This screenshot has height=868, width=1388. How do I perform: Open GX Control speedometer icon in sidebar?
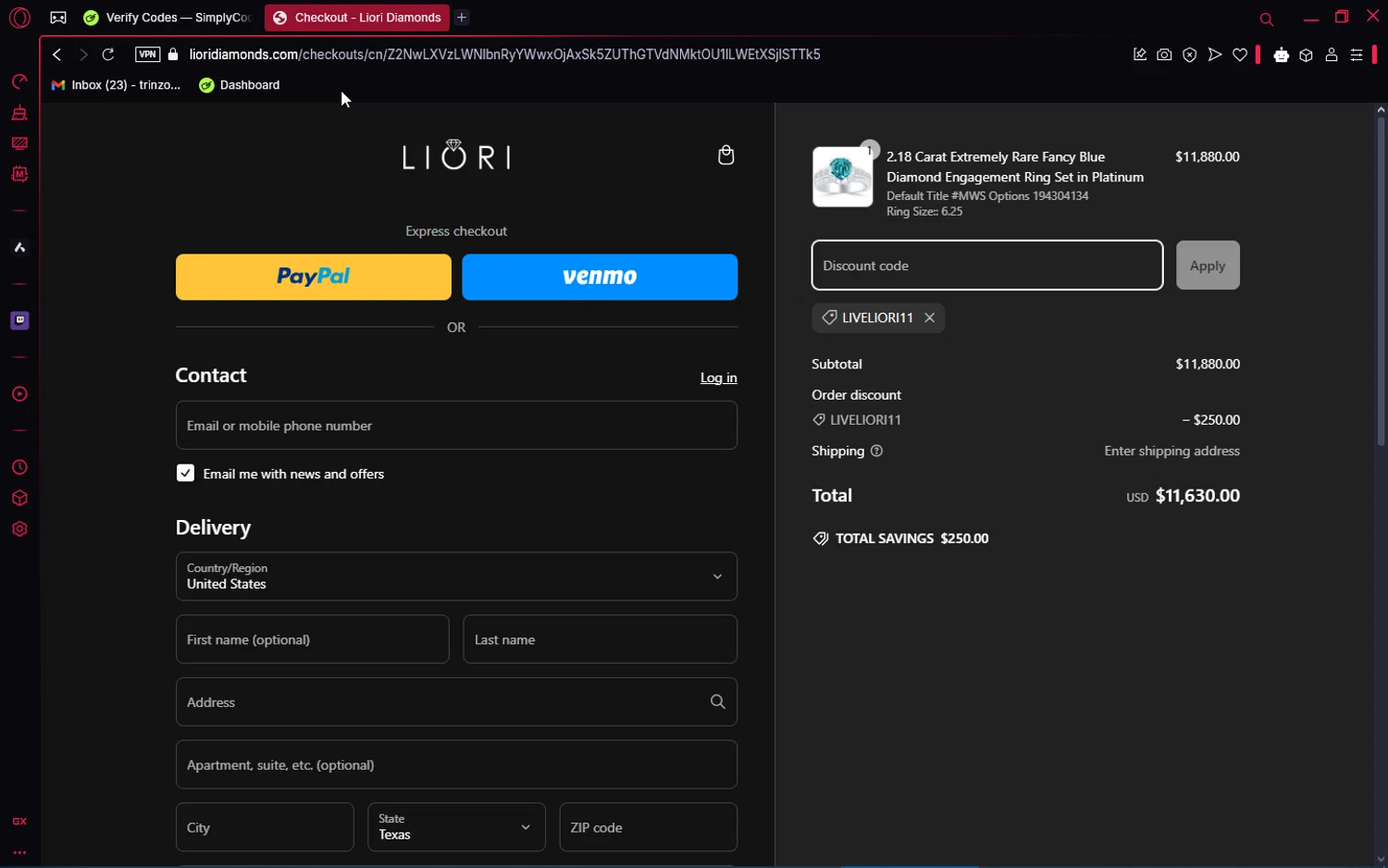[x=19, y=81]
